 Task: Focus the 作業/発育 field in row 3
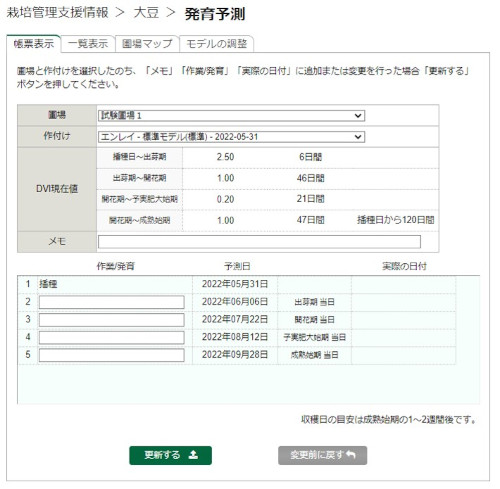coord(112,320)
